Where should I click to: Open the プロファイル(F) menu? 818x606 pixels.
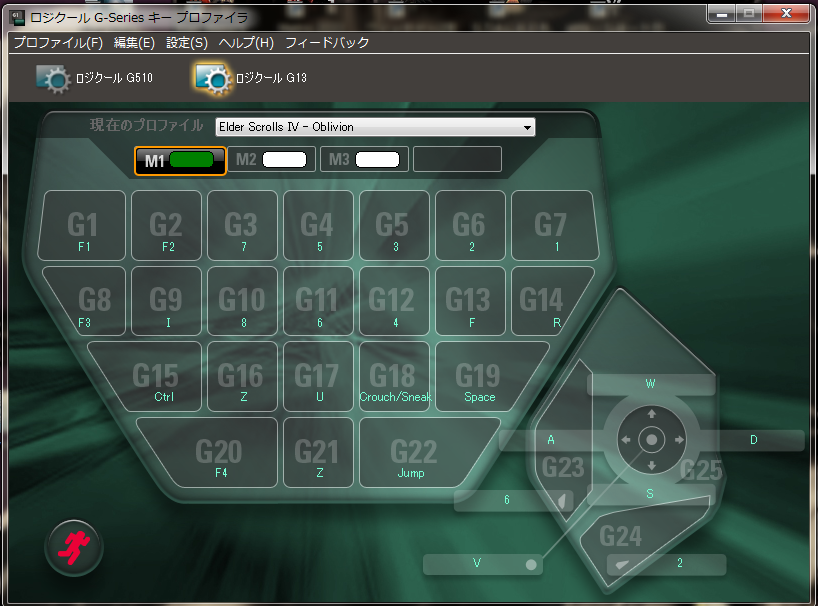point(58,43)
